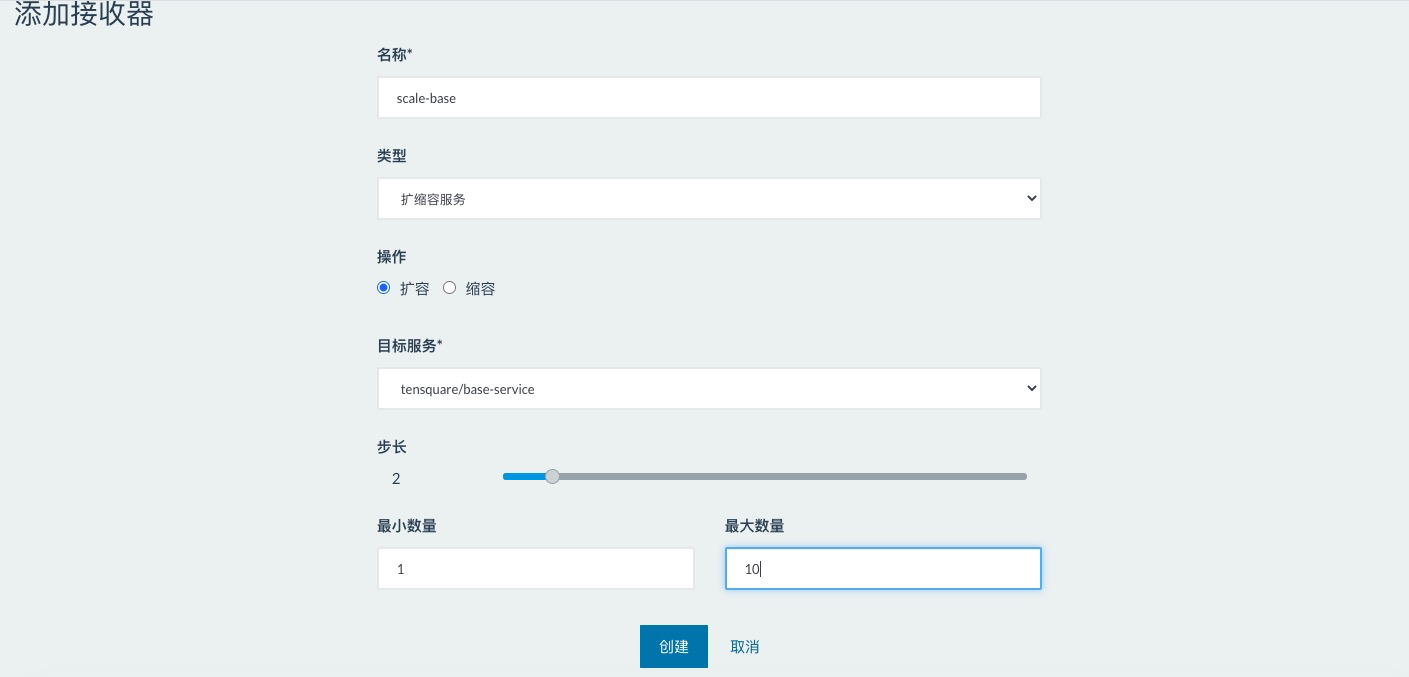This screenshot has height=677, width=1409.
Task: Click the 扩容 radio label text
Action: coord(415,288)
